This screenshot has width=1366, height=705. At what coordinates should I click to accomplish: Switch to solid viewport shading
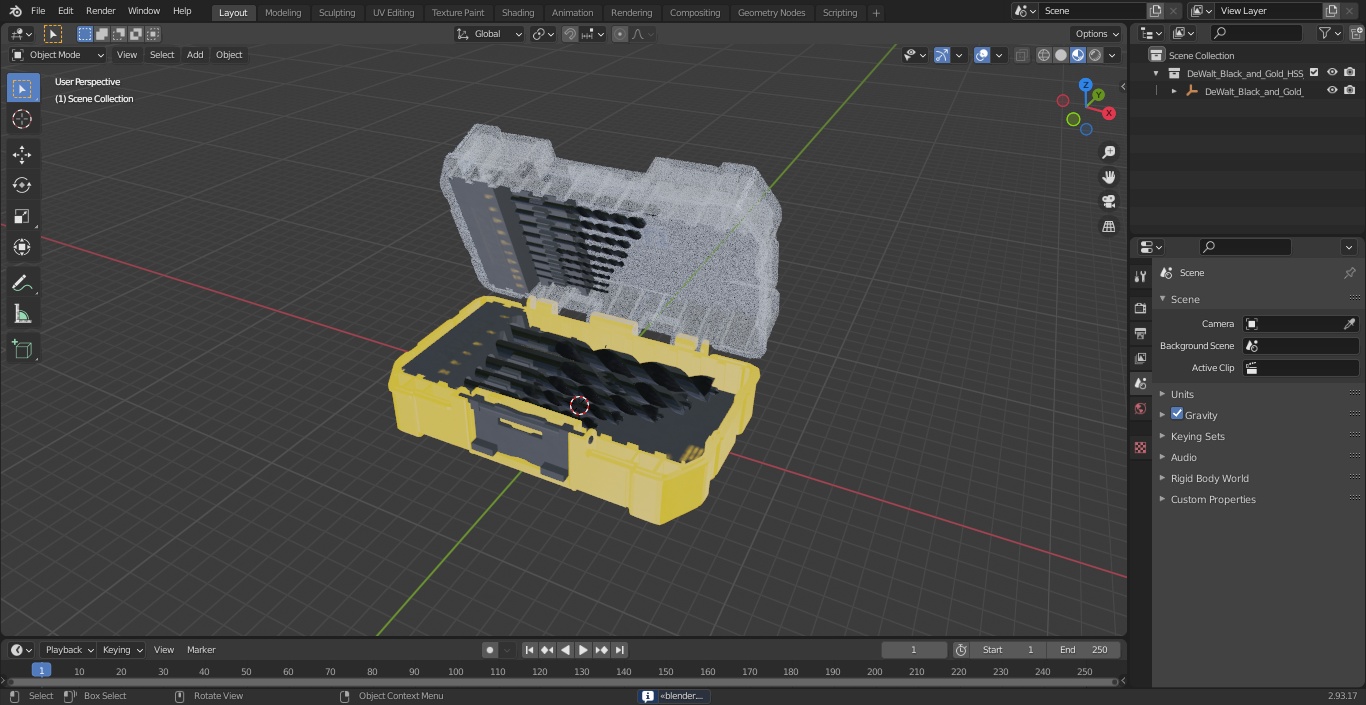coord(1061,55)
